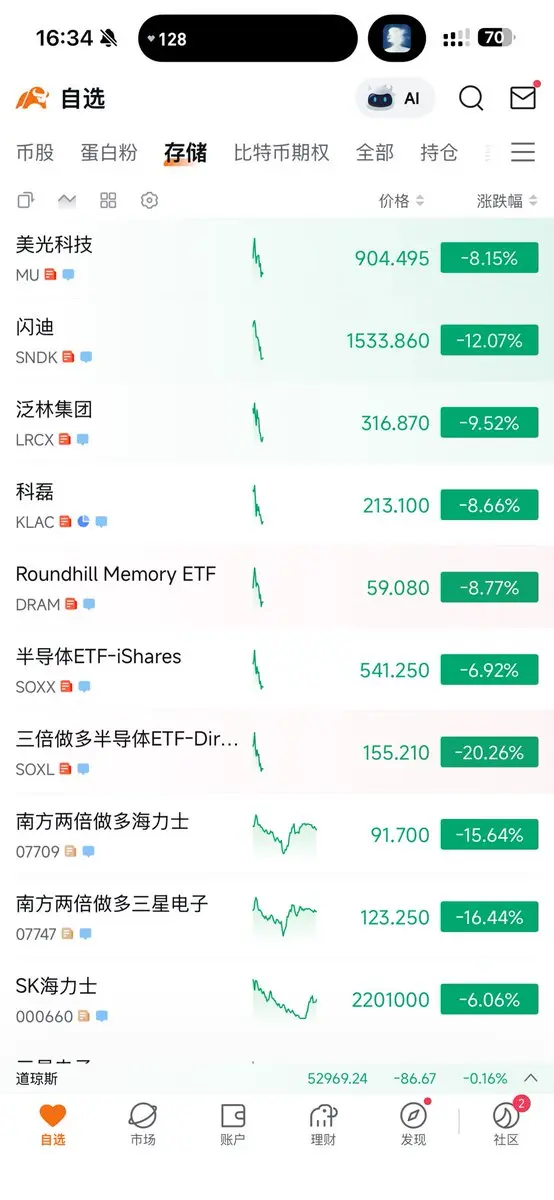Toggle the -8.15% change badge for 美光科技

(489, 258)
